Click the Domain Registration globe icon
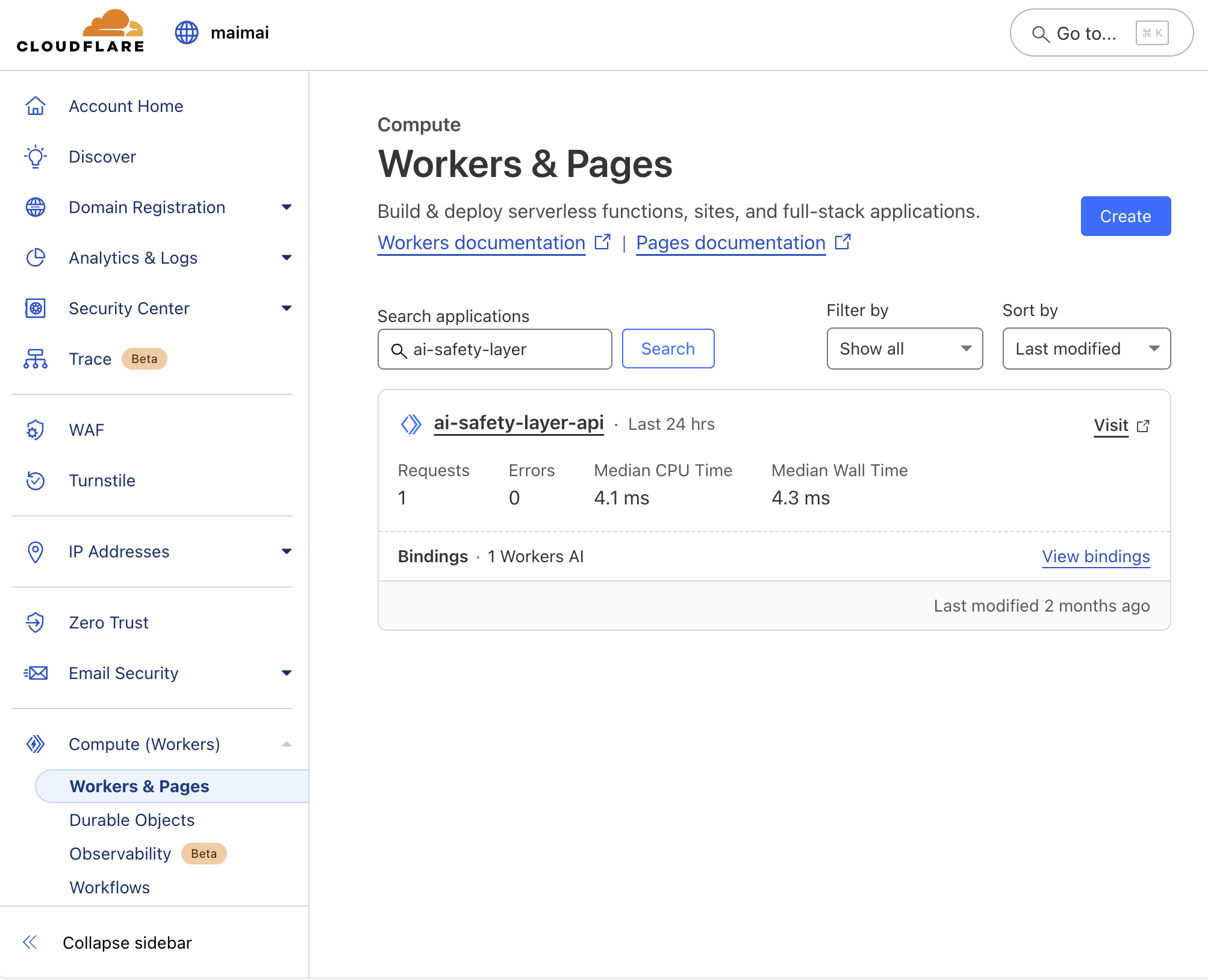Image resolution: width=1208 pixels, height=980 pixels. point(36,207)
